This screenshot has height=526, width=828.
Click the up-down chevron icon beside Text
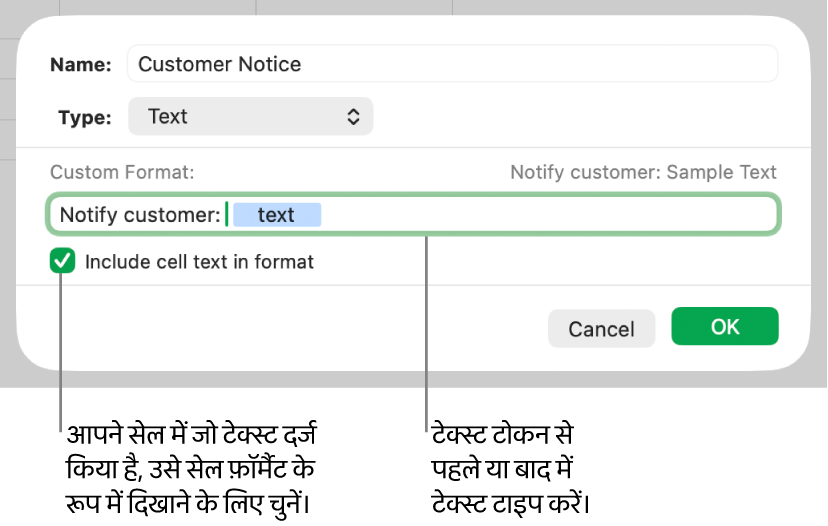(x=353, y=117)
